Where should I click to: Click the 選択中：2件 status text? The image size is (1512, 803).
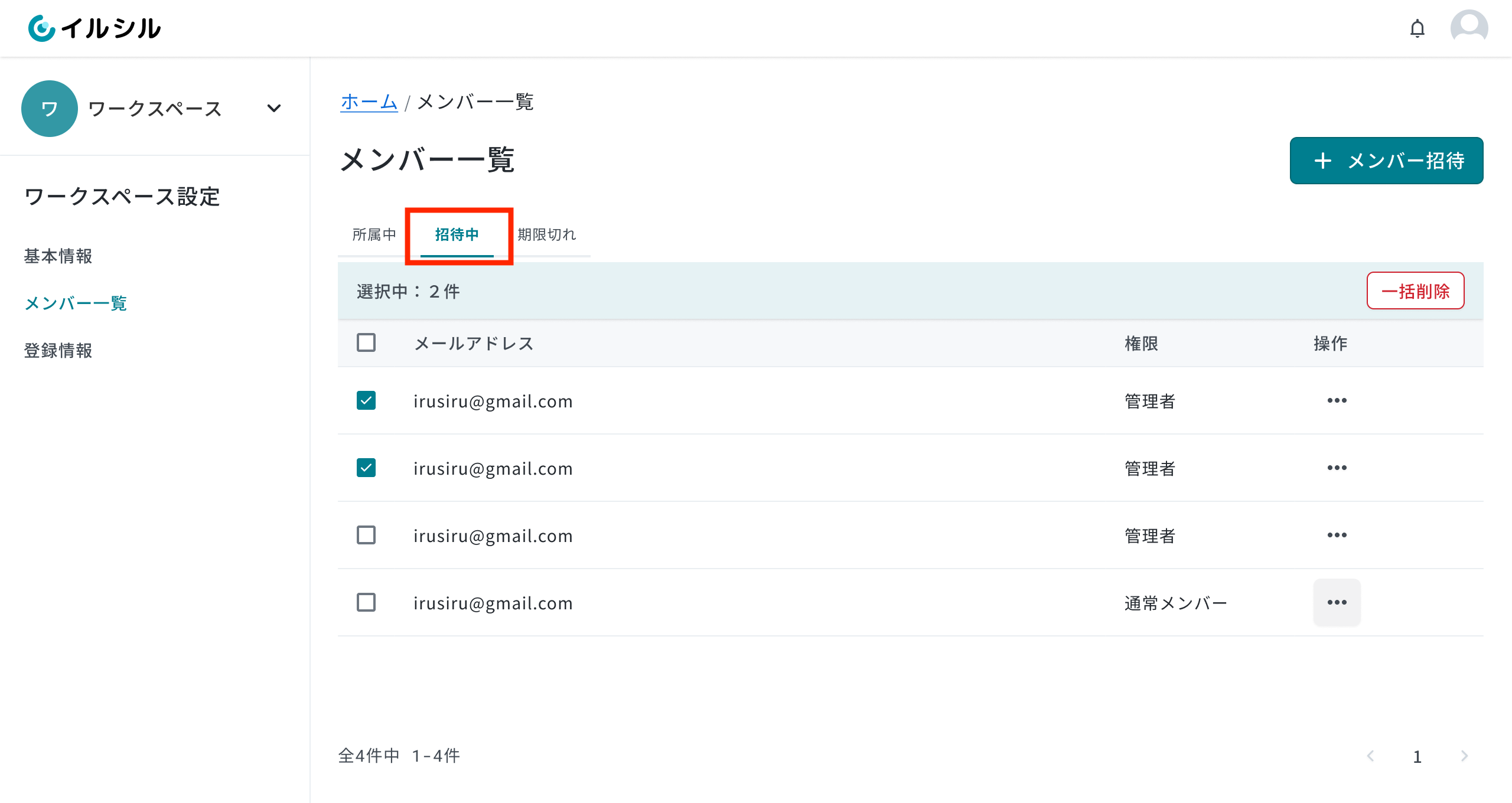tap(408, 291)
